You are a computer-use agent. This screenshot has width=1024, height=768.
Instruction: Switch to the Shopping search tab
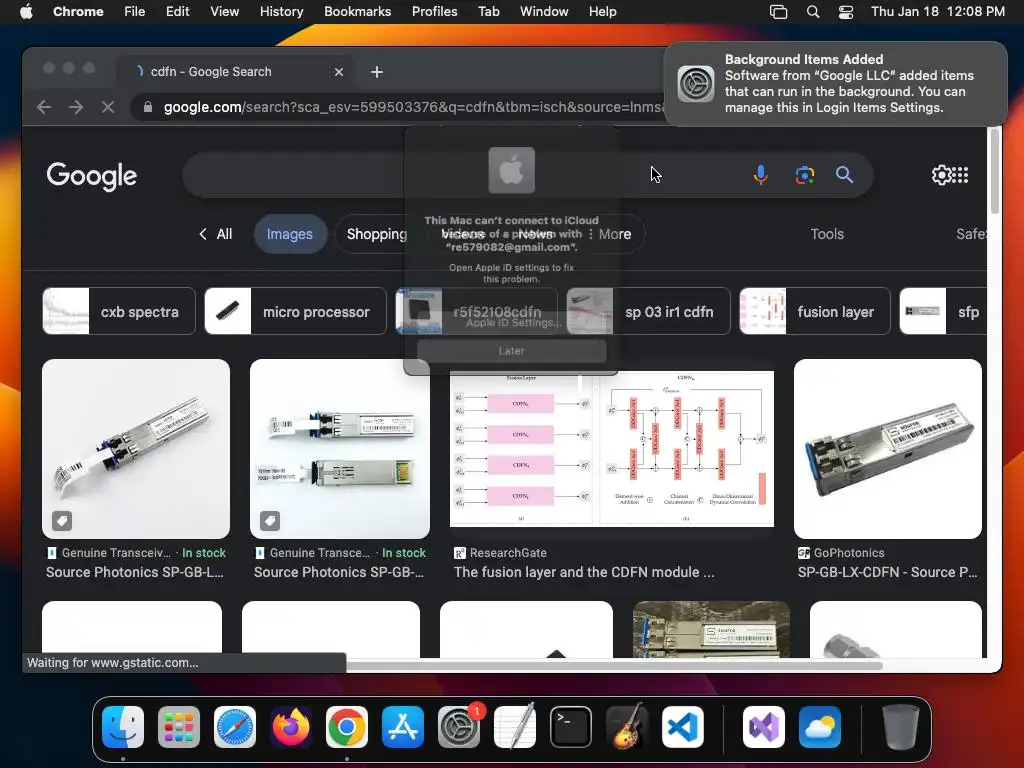pos(377,234)
